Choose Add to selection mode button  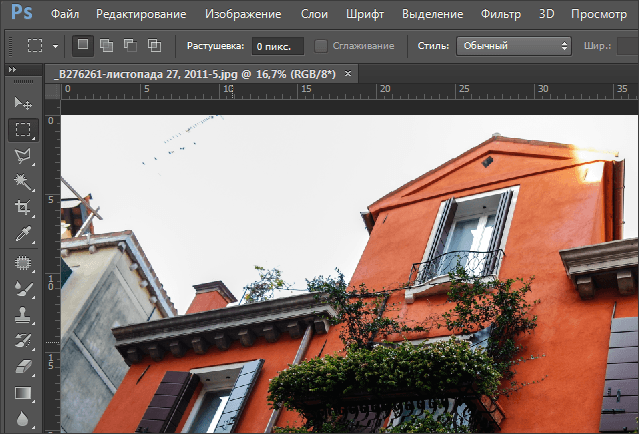pos(106,46)
